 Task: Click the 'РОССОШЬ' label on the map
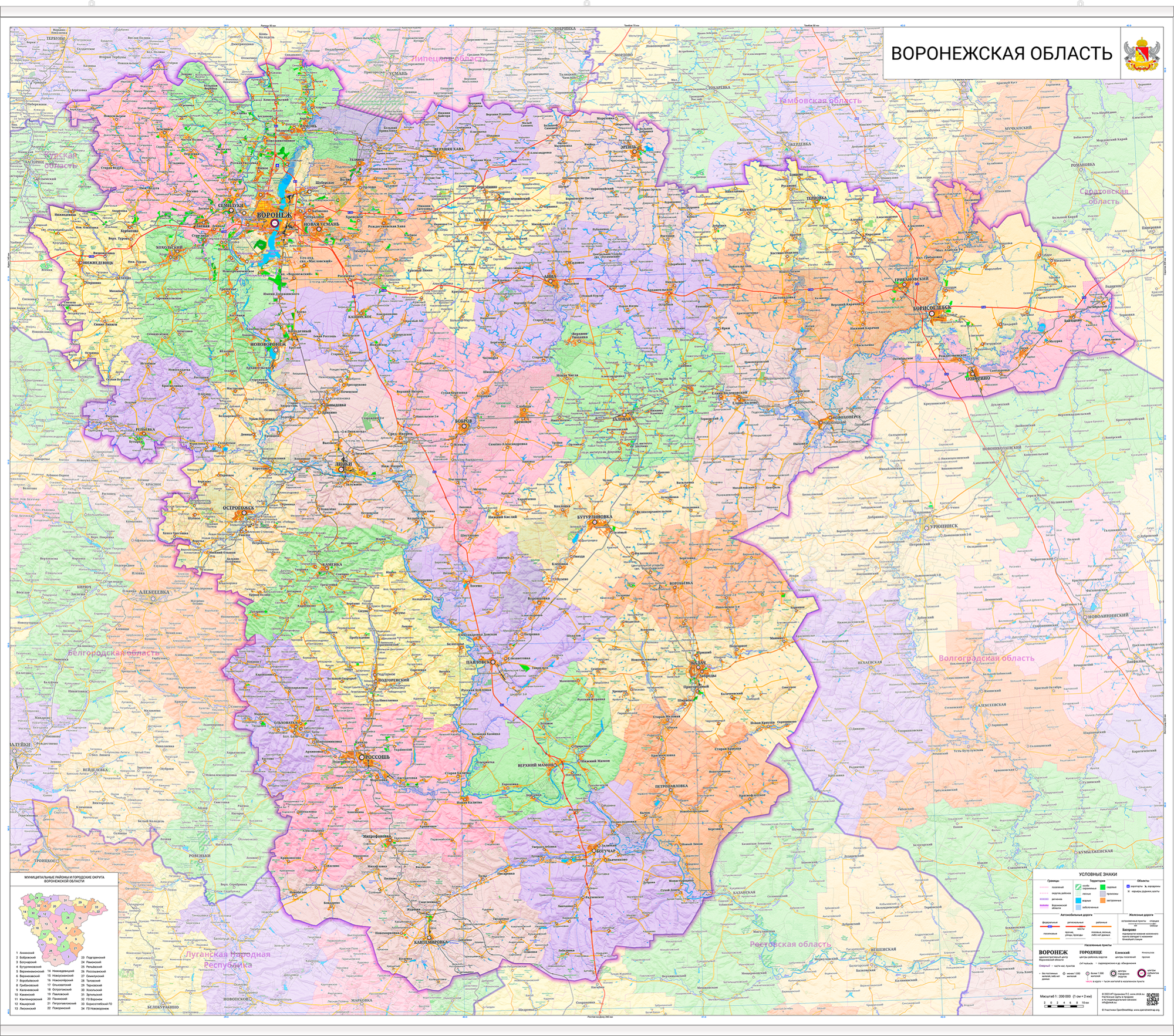377,757
